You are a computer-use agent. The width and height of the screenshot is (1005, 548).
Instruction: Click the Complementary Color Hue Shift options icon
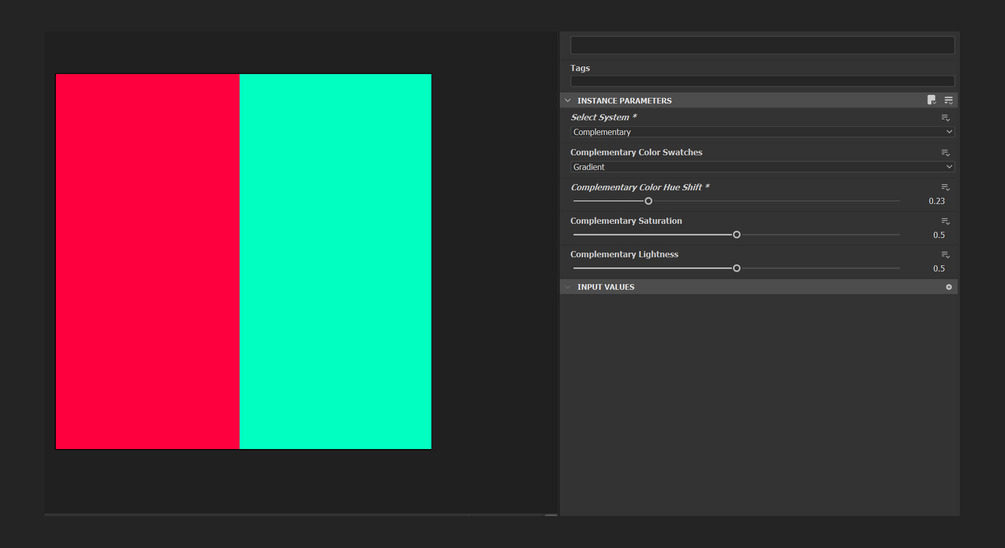[x=945, y=187]
